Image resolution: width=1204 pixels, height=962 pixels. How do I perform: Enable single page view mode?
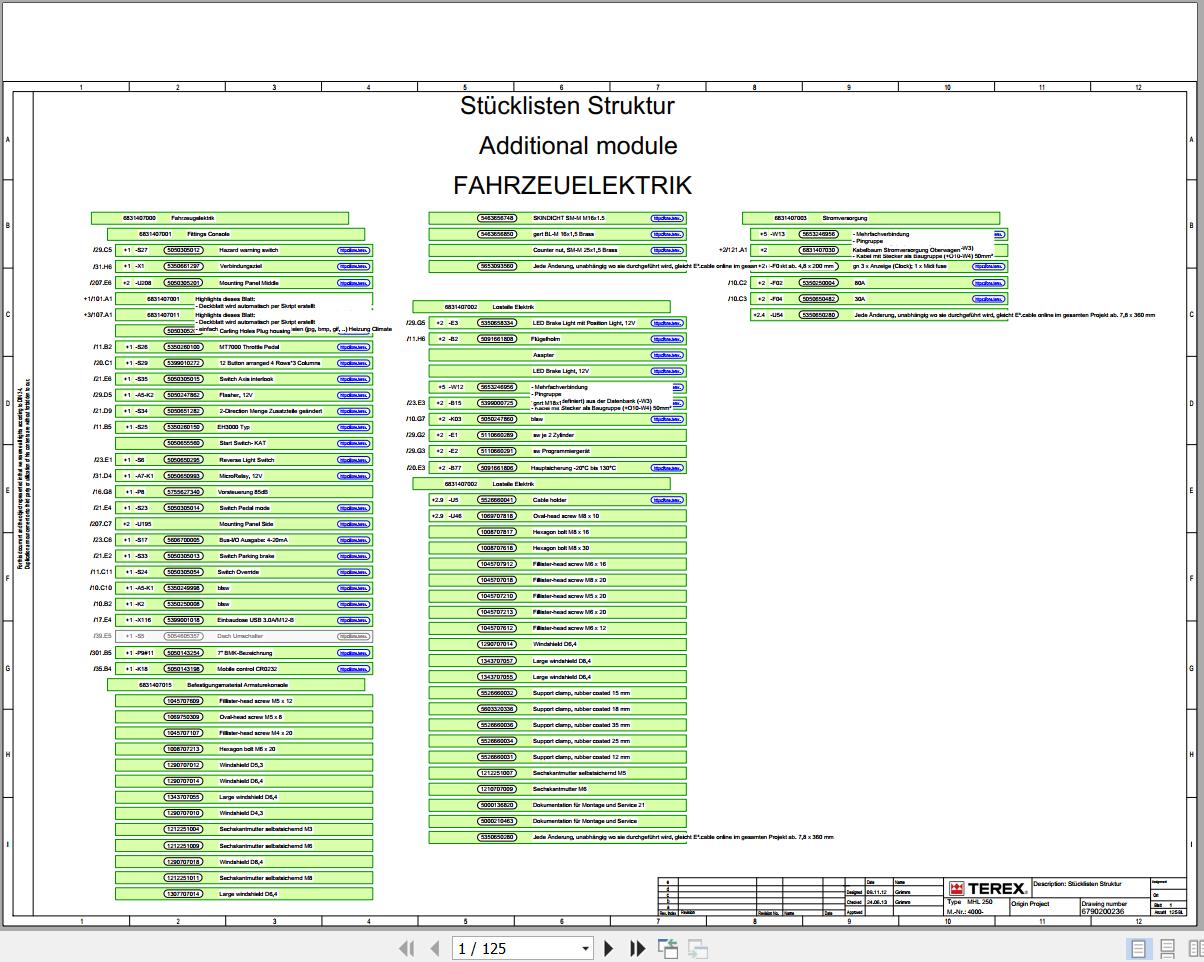point(1137,947)
